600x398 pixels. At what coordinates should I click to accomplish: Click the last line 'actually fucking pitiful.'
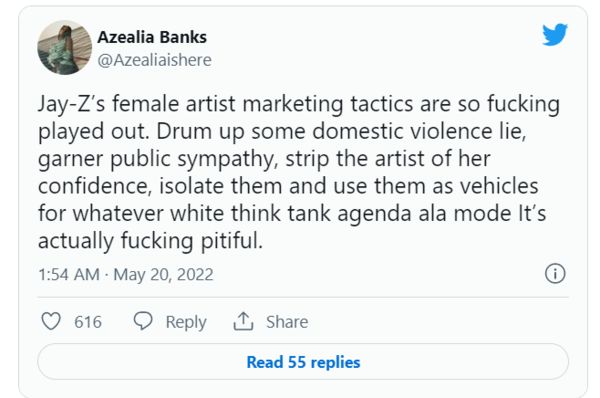150,241
